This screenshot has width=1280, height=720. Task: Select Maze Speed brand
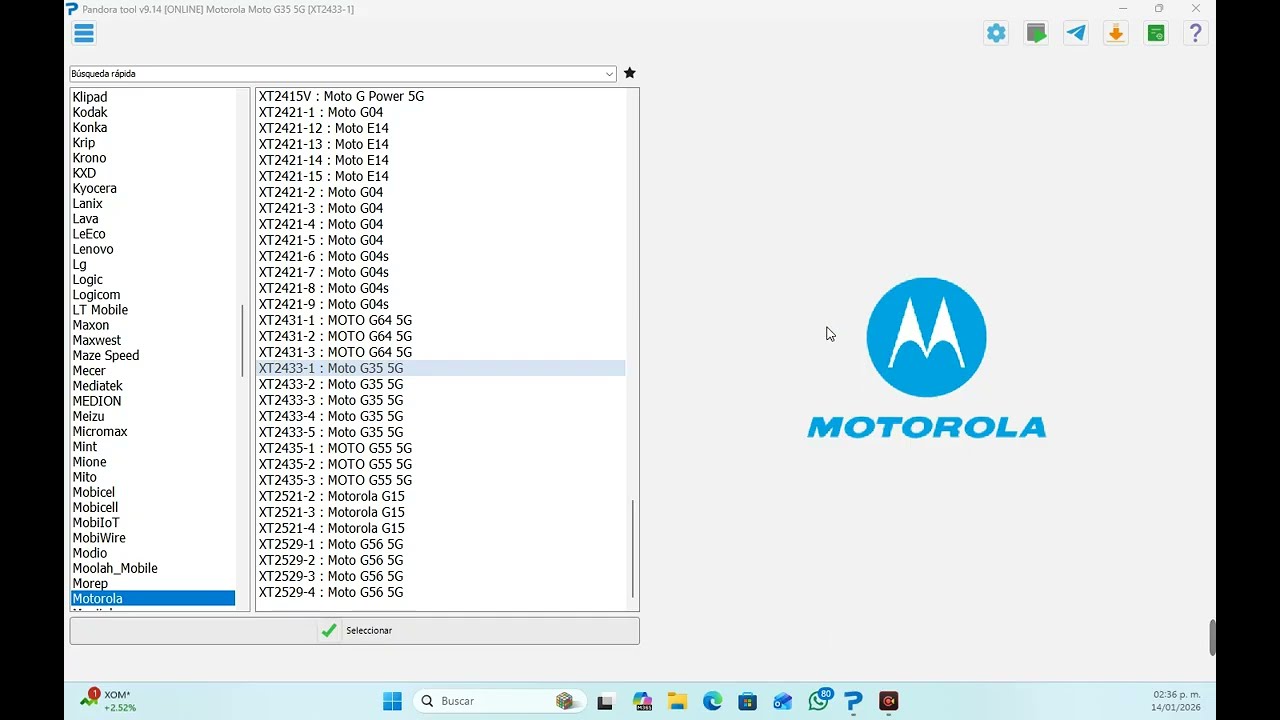tap(106, 355)
